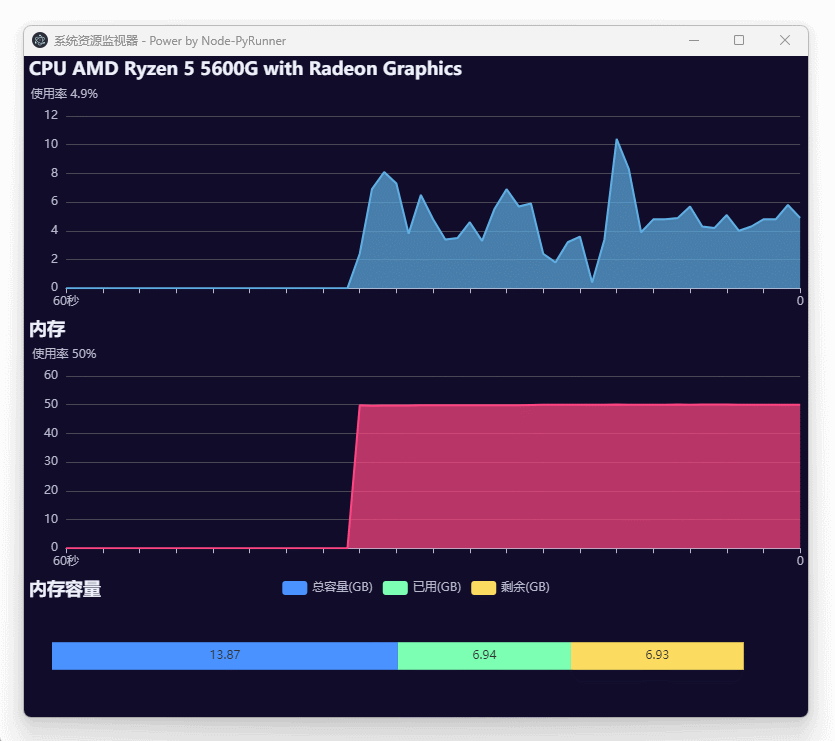Click the 内存 section heading

[x=47, y=329]
